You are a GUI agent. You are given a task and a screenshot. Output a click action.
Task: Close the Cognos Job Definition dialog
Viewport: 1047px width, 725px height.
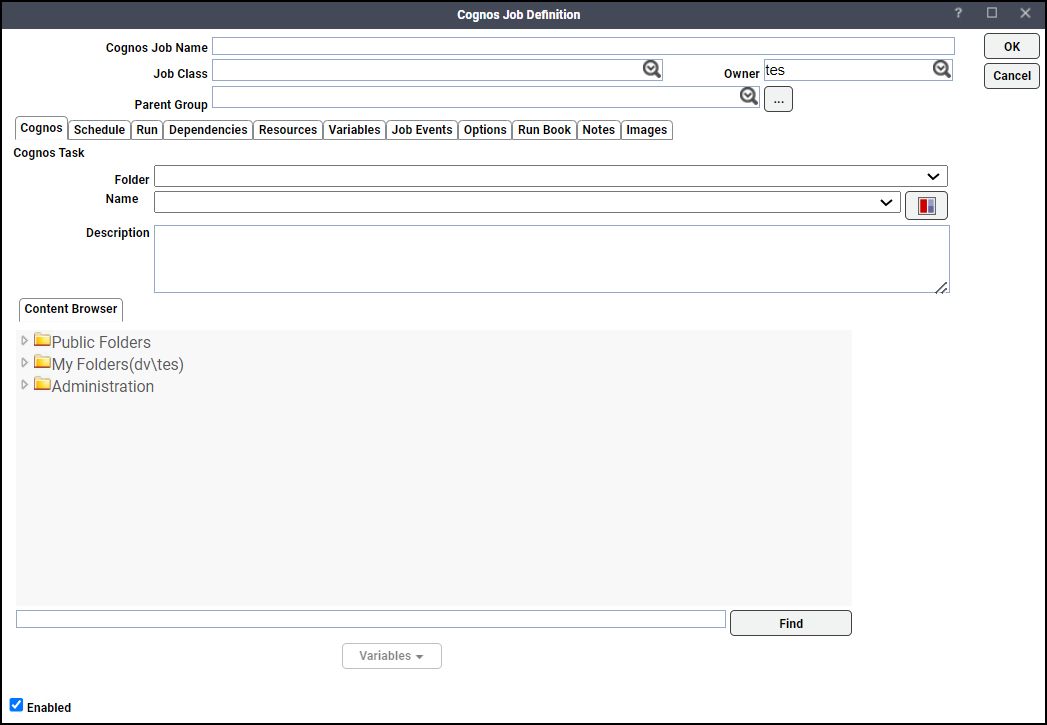pyautogui.click(x=1026, y=13)
